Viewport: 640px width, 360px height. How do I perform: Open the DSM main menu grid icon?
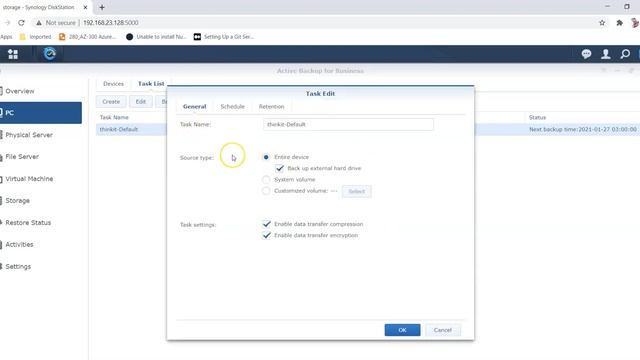tap(13, 54)
